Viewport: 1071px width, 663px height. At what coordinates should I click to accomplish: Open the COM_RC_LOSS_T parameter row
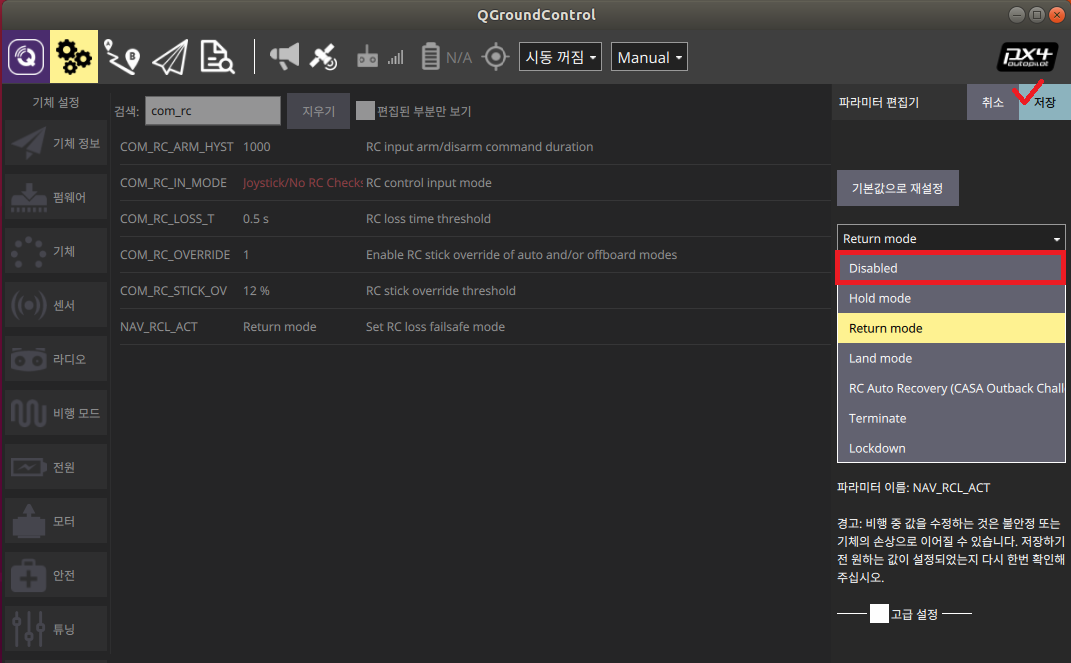pos(475,218)
